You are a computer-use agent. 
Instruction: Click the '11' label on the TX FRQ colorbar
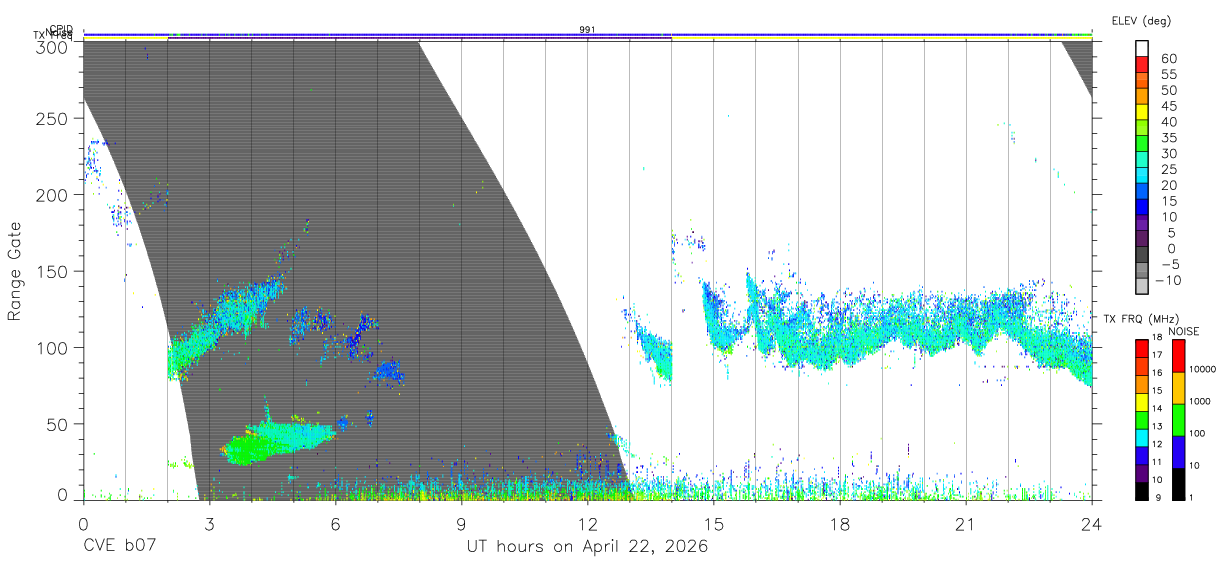(x=1156, y=463)
